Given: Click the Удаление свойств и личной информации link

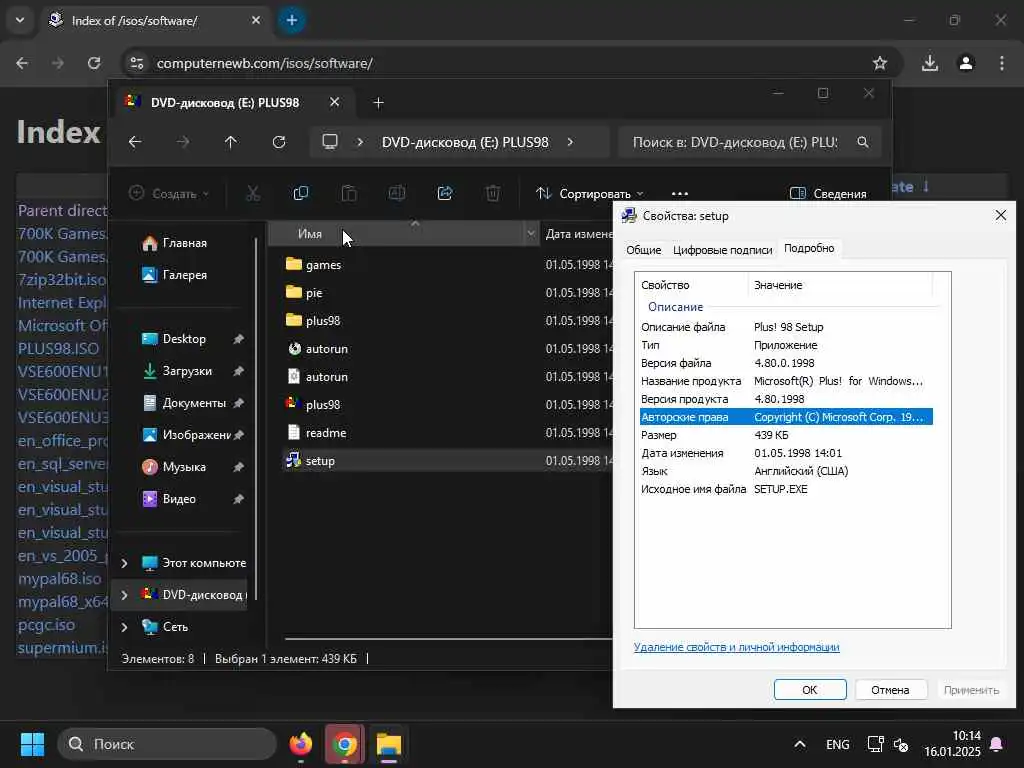Looking at the screenshot, I should tap(736, 647).
